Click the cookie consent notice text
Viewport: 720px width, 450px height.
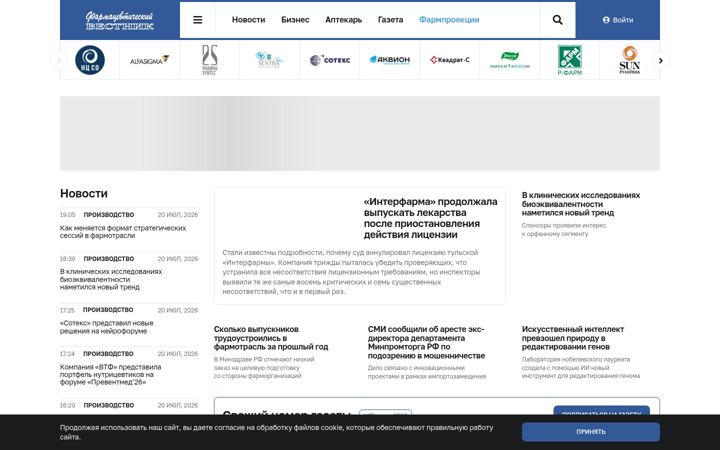pyautogui.click(x=276, y=432)
